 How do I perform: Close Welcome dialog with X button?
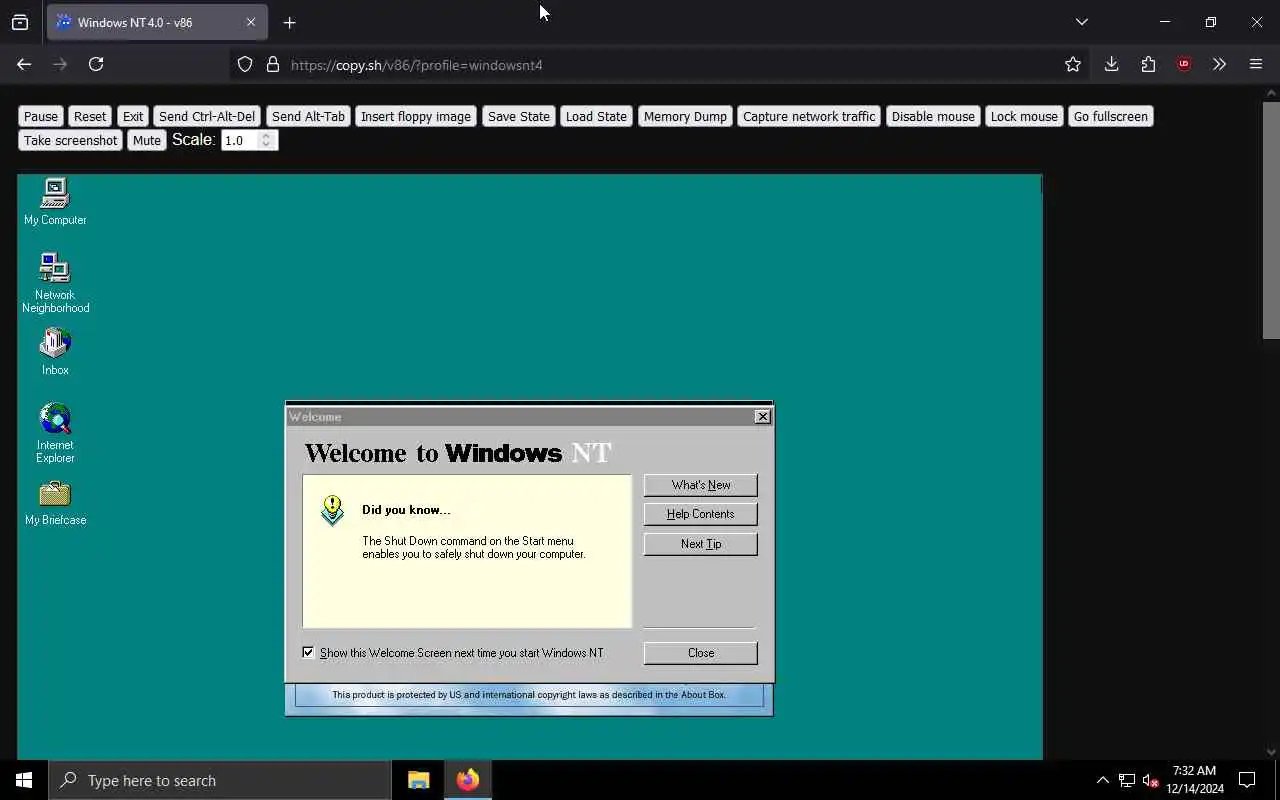(763, 416)
